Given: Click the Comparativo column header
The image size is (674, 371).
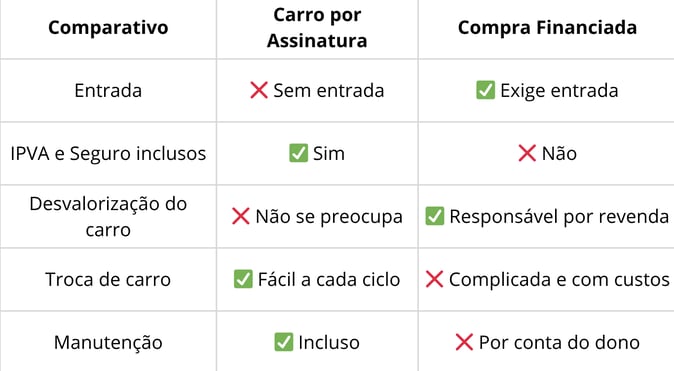Looking at the screenshot, I should tap(108, 28).
